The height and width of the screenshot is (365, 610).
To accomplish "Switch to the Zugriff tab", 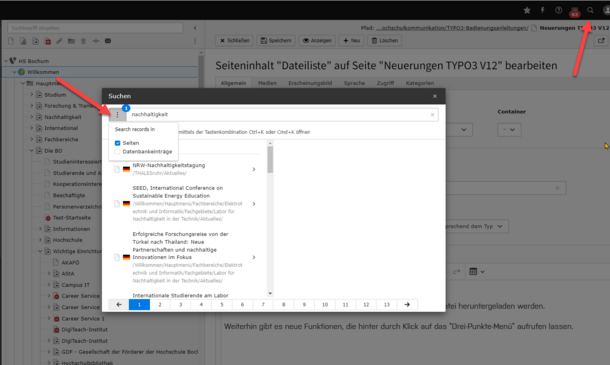I will pyautogui.click(x=385, y=83).
